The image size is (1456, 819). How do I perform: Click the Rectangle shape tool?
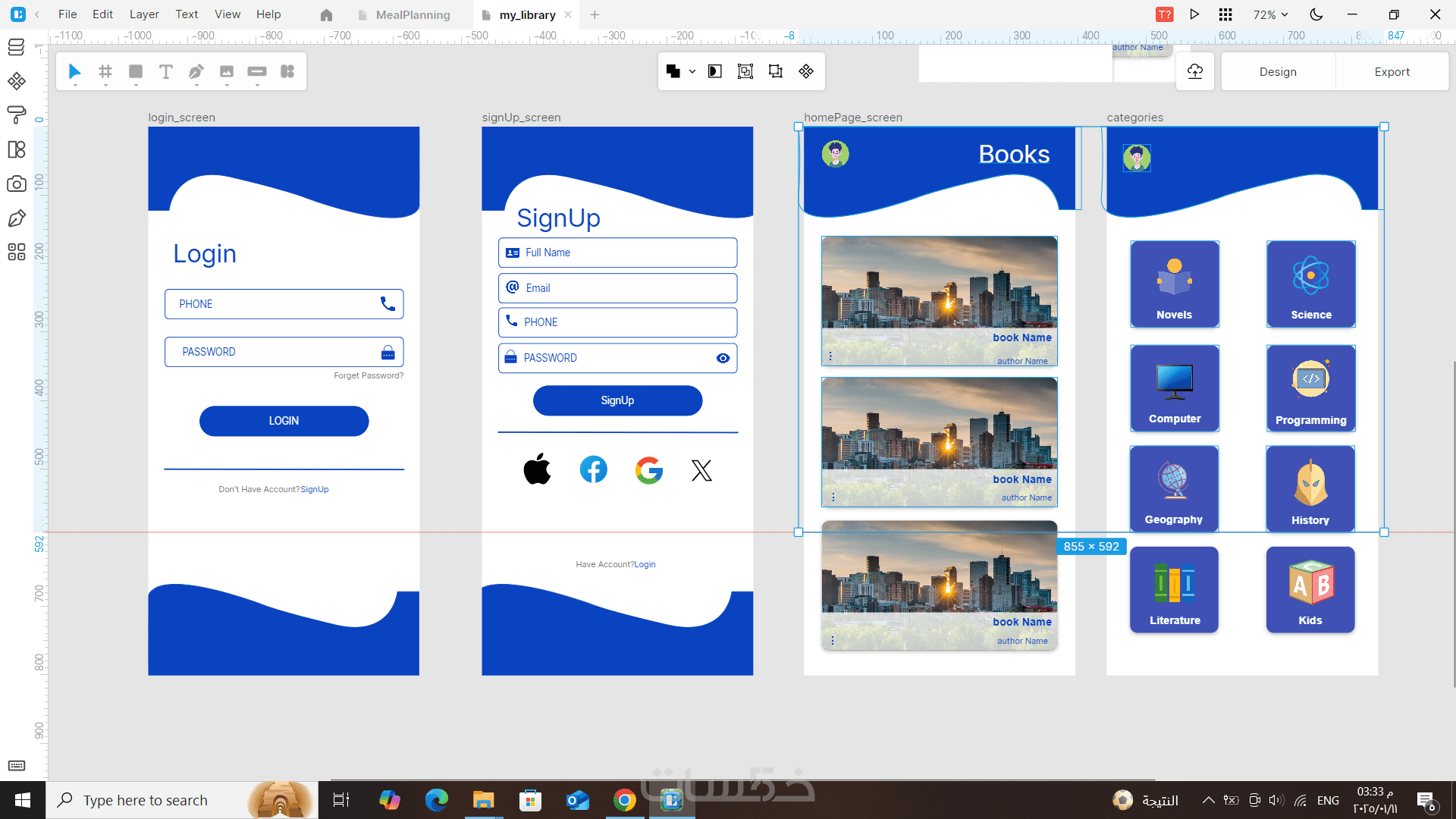(136, 71)
